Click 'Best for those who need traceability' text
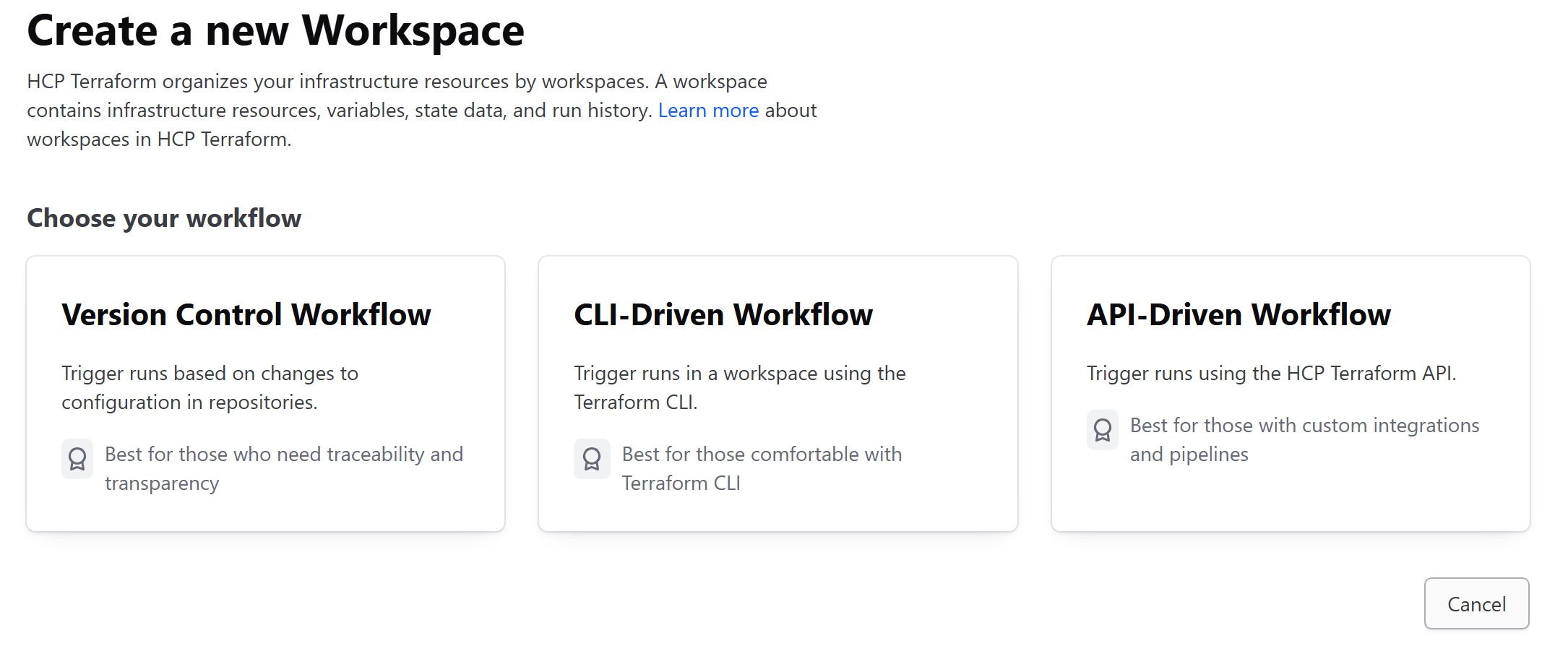 pyautogui.click(x=284, y=469)
